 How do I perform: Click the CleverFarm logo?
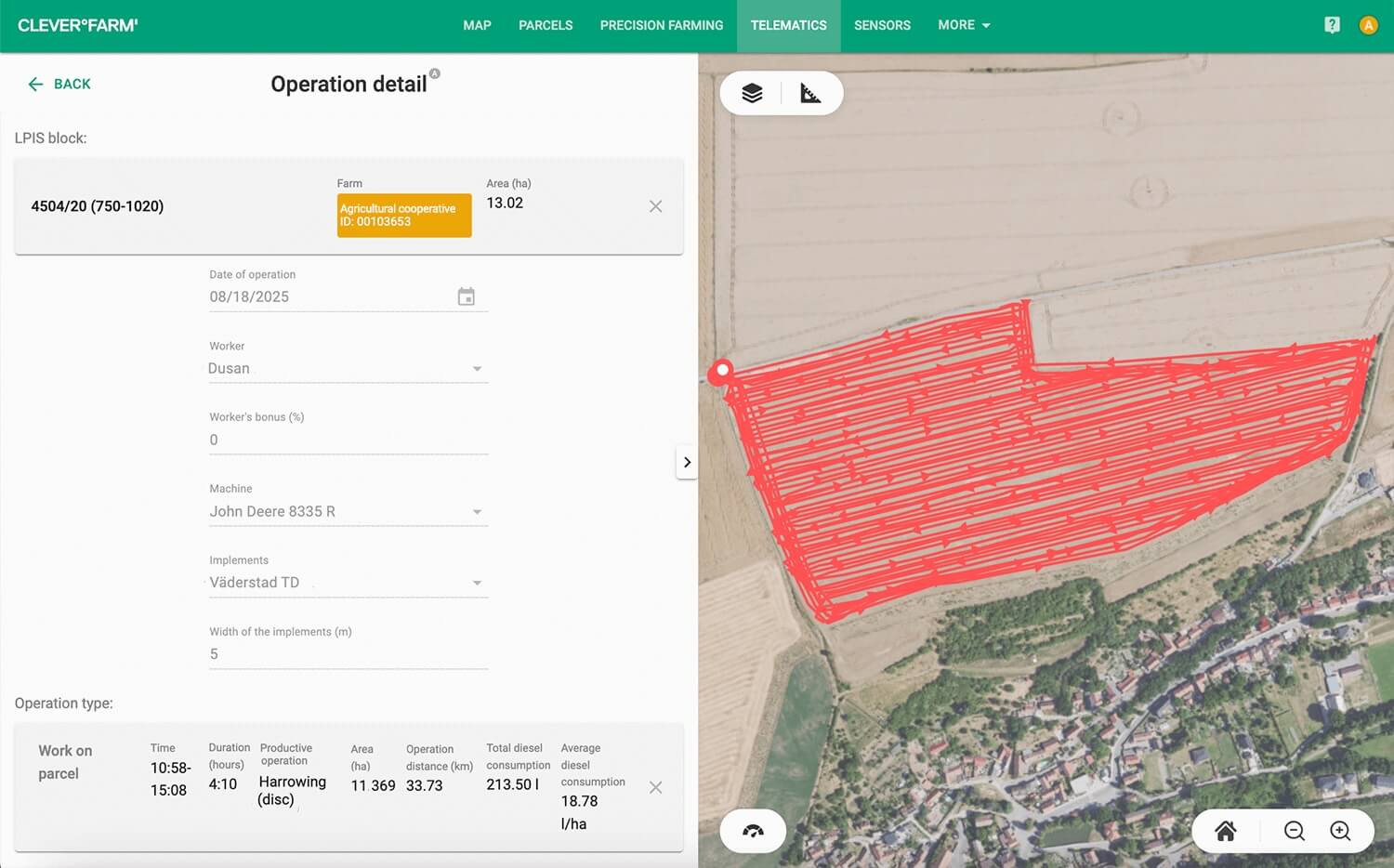(78, 25)
